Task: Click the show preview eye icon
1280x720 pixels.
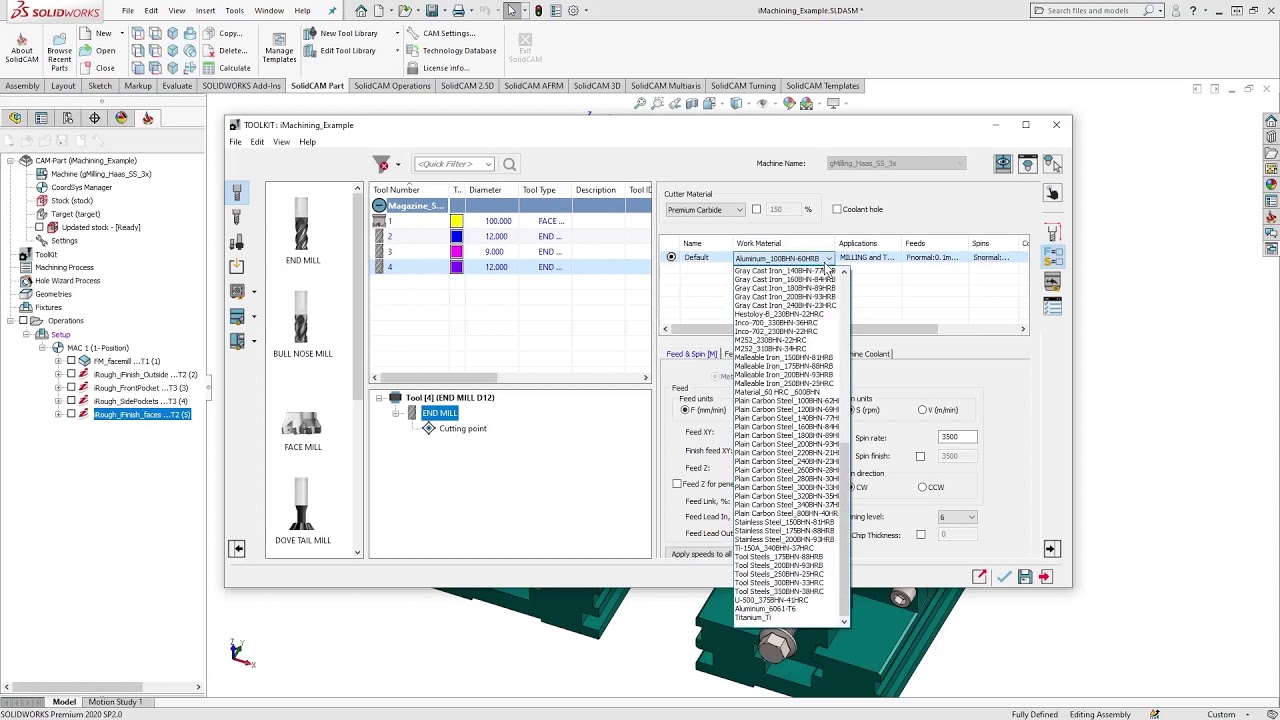Action: (x=1003, y=164)
